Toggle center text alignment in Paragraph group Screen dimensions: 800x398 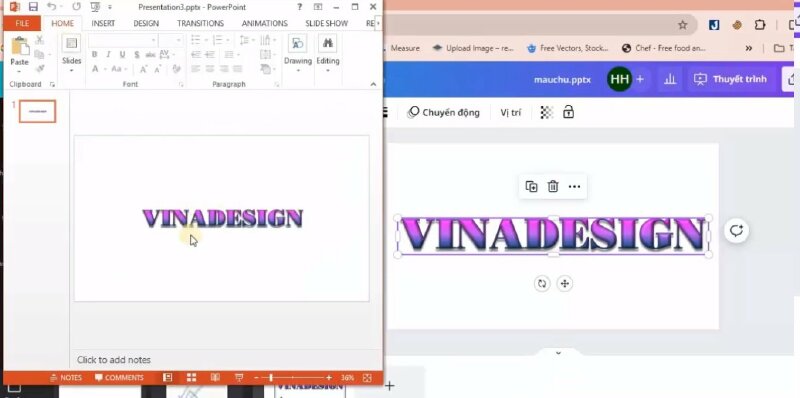pos(210,69)
